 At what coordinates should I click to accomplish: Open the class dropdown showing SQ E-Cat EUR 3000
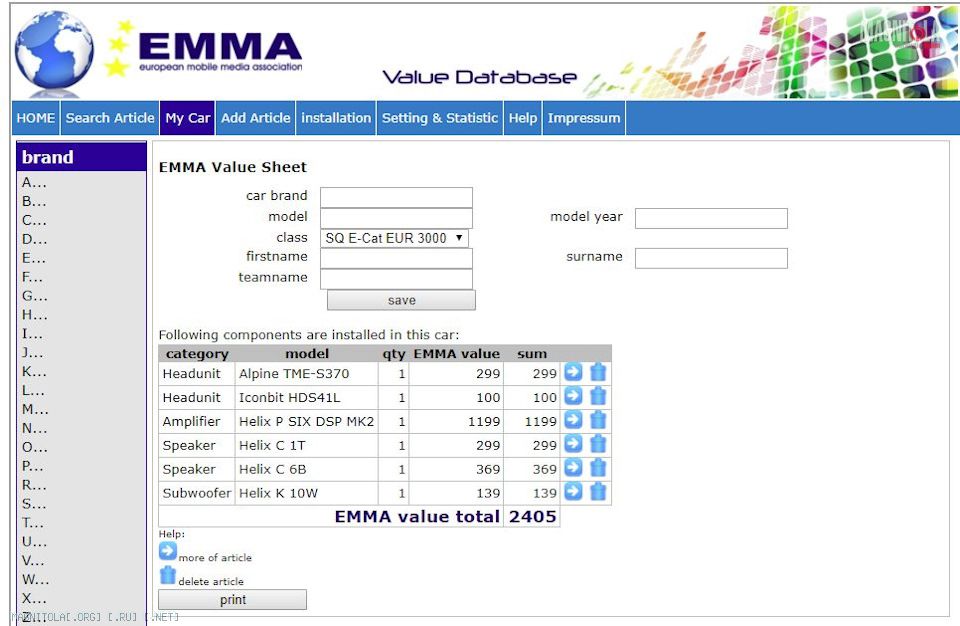click(x=394, y=238)
